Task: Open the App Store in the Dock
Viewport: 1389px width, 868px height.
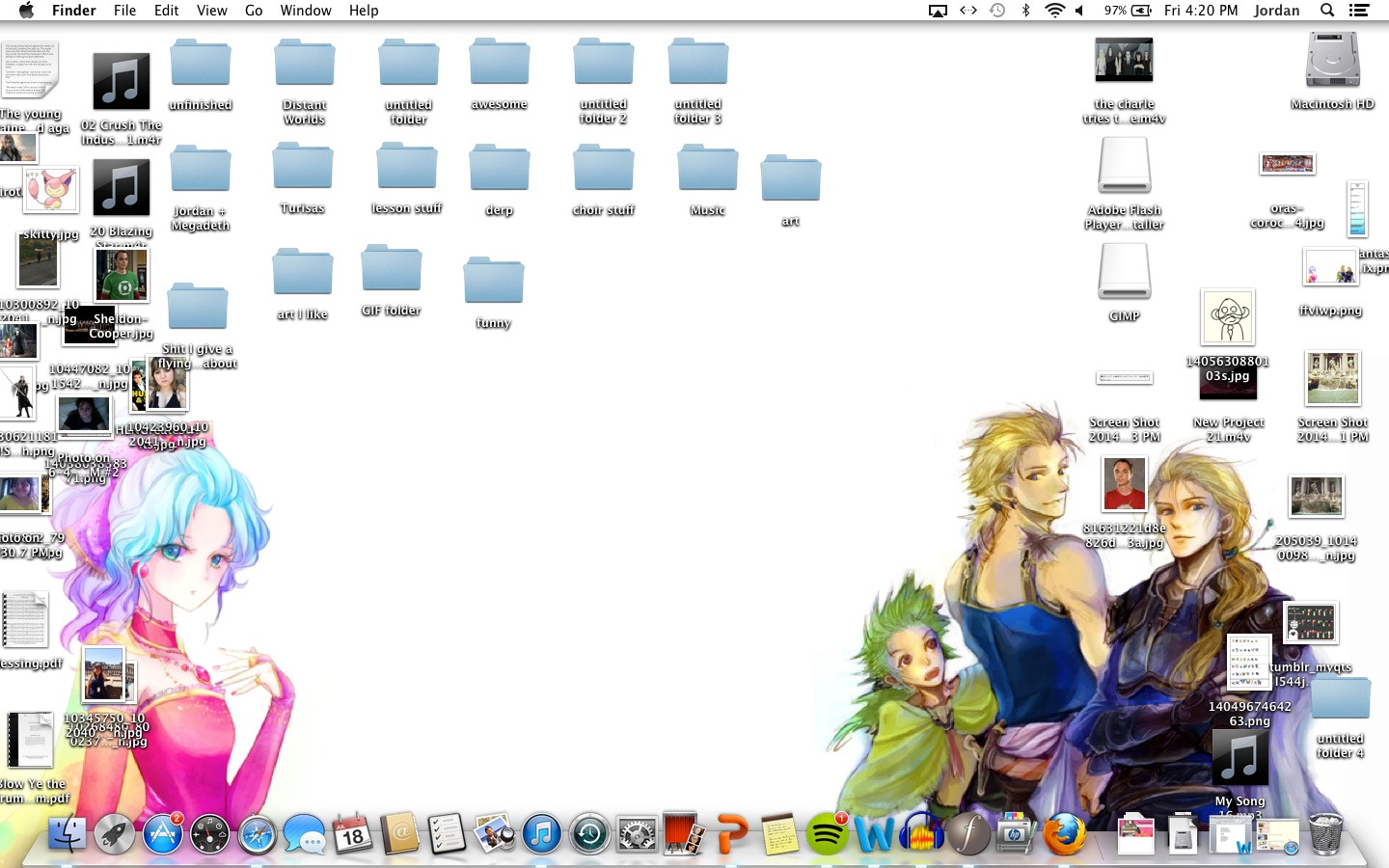Action: click(163, 834)
